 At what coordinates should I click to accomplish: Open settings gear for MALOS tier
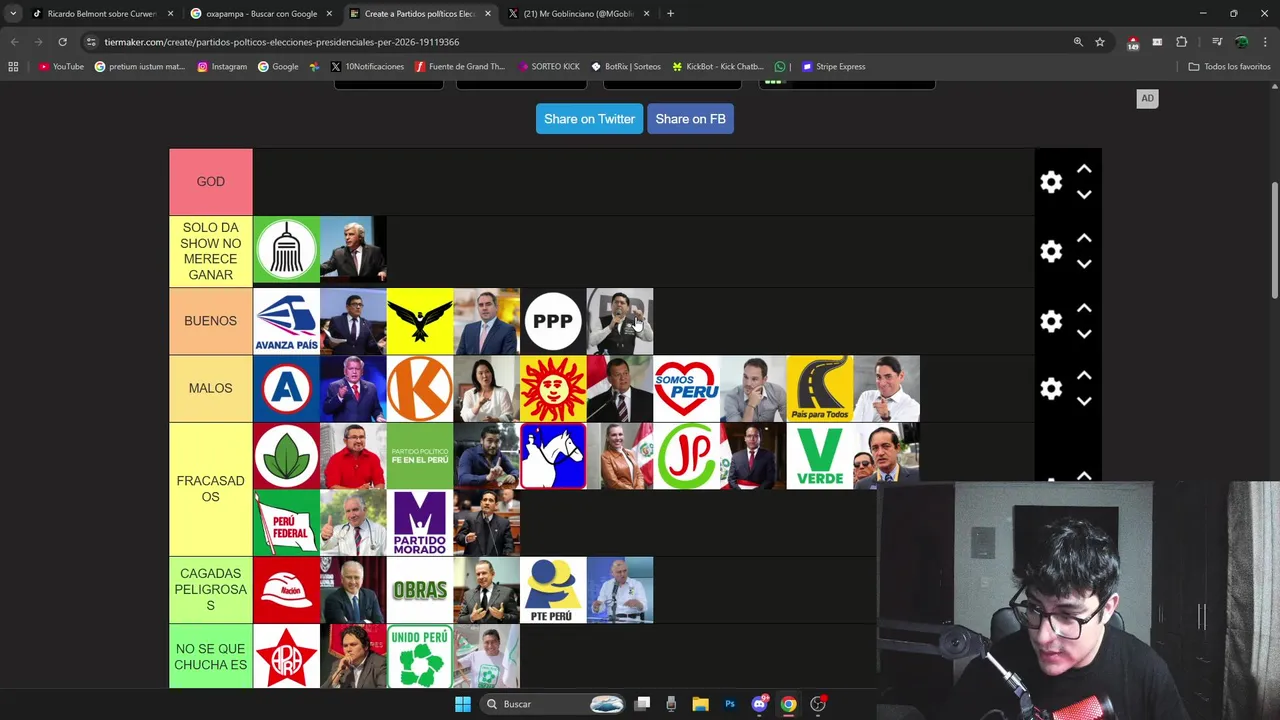1051,388
